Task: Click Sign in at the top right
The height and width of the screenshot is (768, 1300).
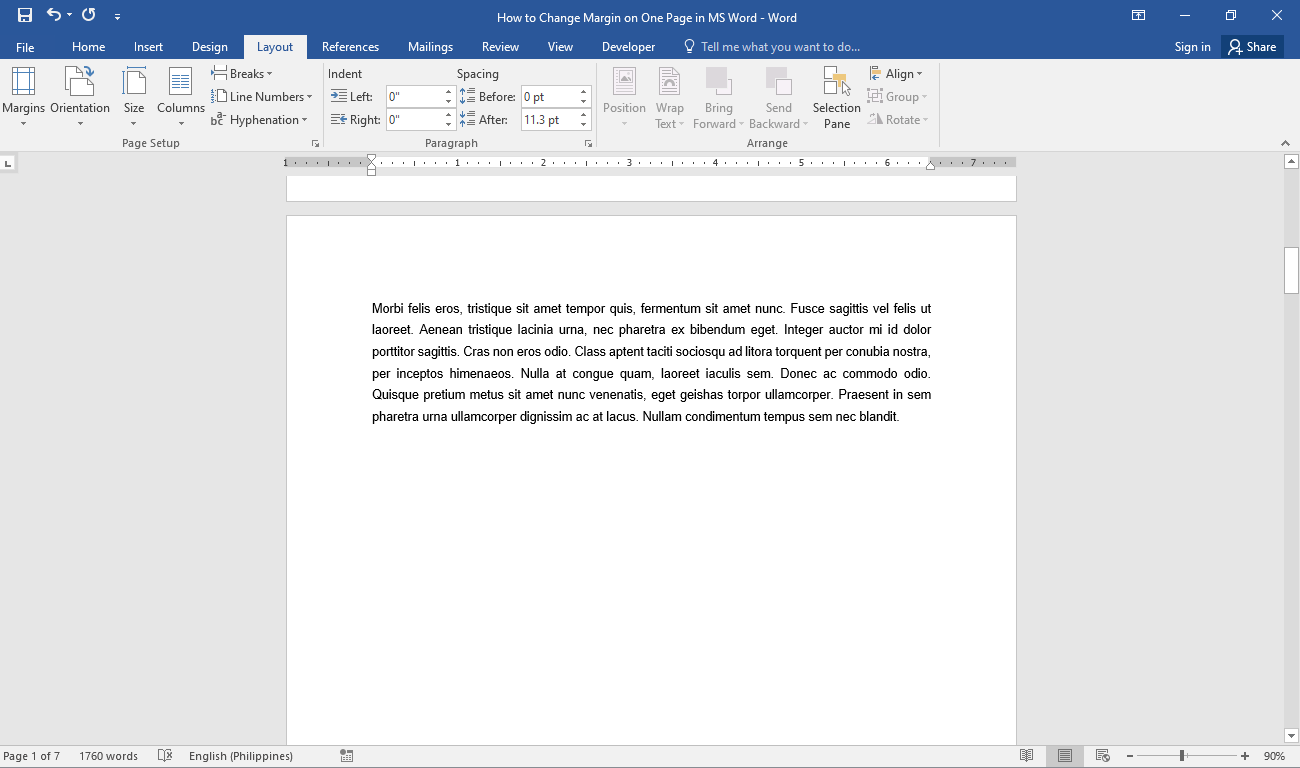Action: click(x=1192, y=46)
